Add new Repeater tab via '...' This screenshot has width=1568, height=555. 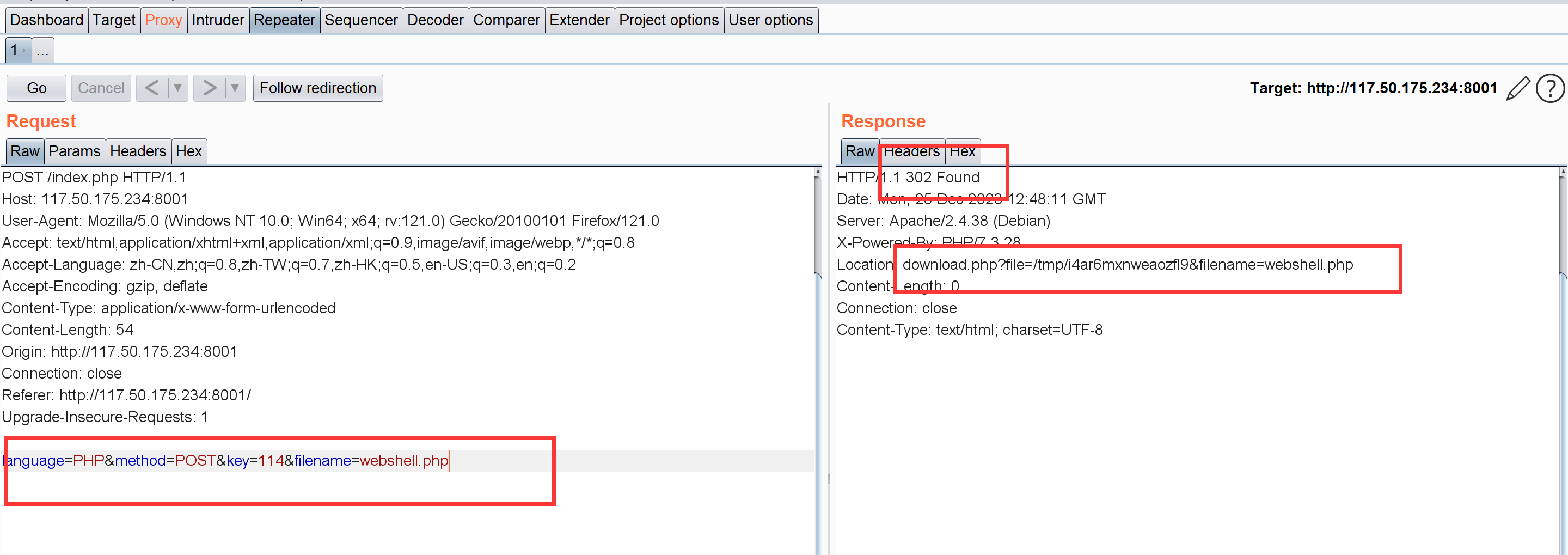[42, 50]
